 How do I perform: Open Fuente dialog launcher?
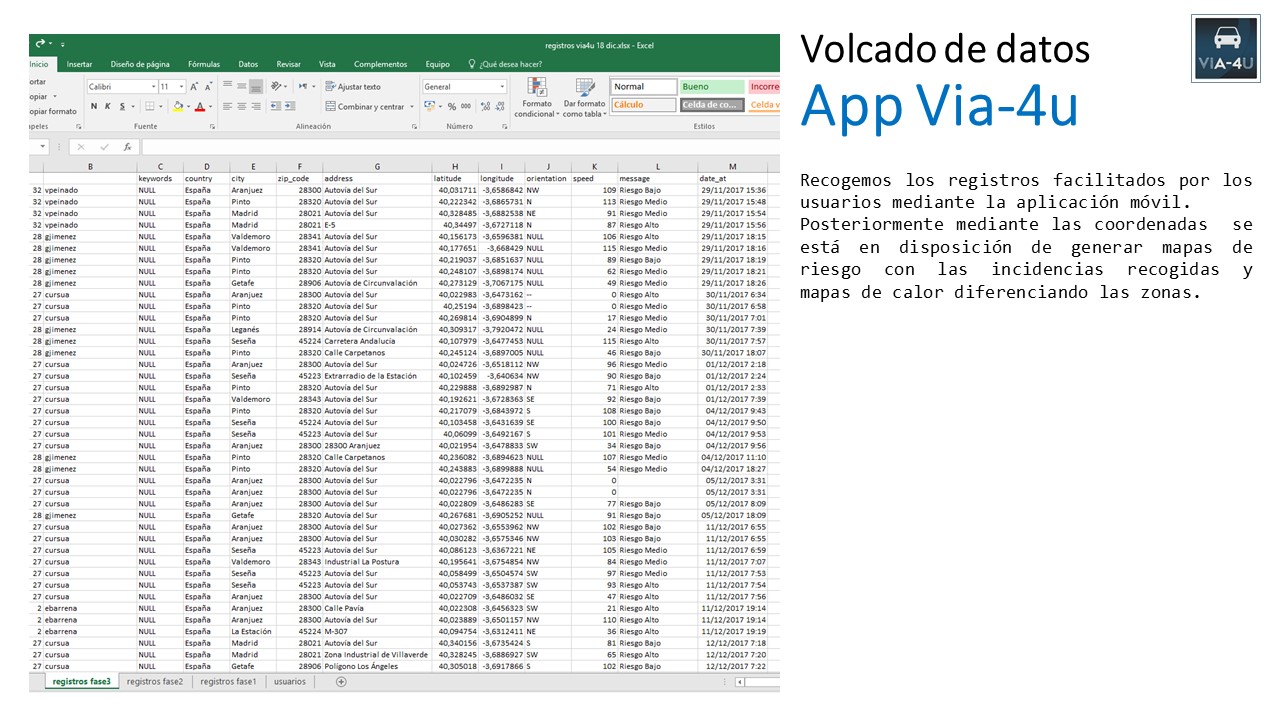pyautogui.click(x=212, y=127)
